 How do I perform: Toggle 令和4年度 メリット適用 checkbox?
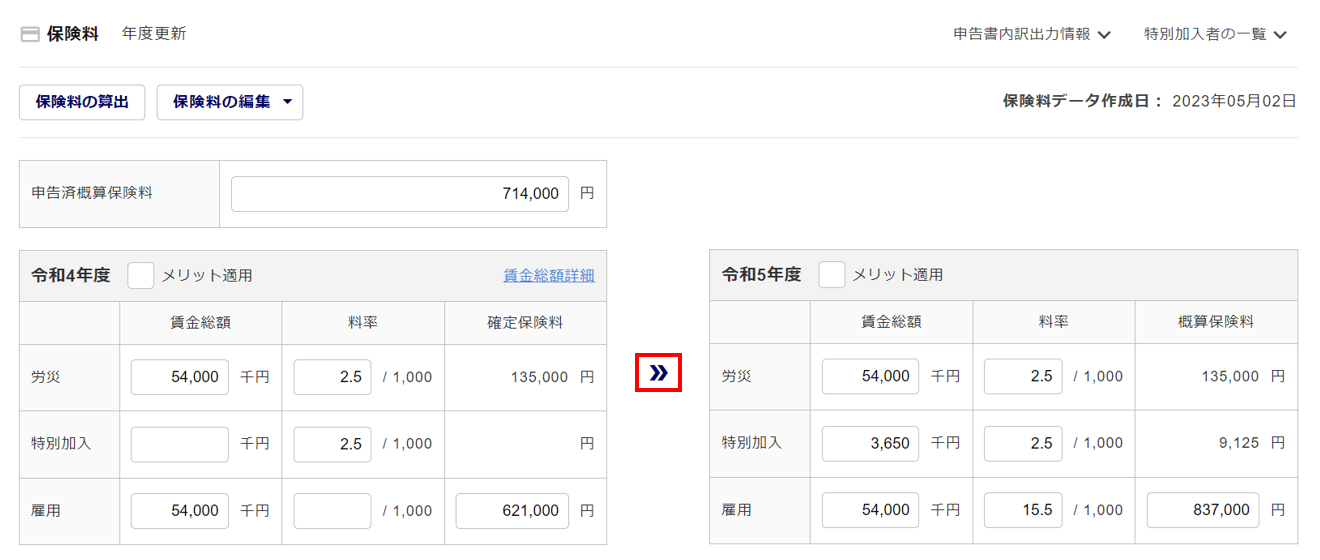coord(141,275)
